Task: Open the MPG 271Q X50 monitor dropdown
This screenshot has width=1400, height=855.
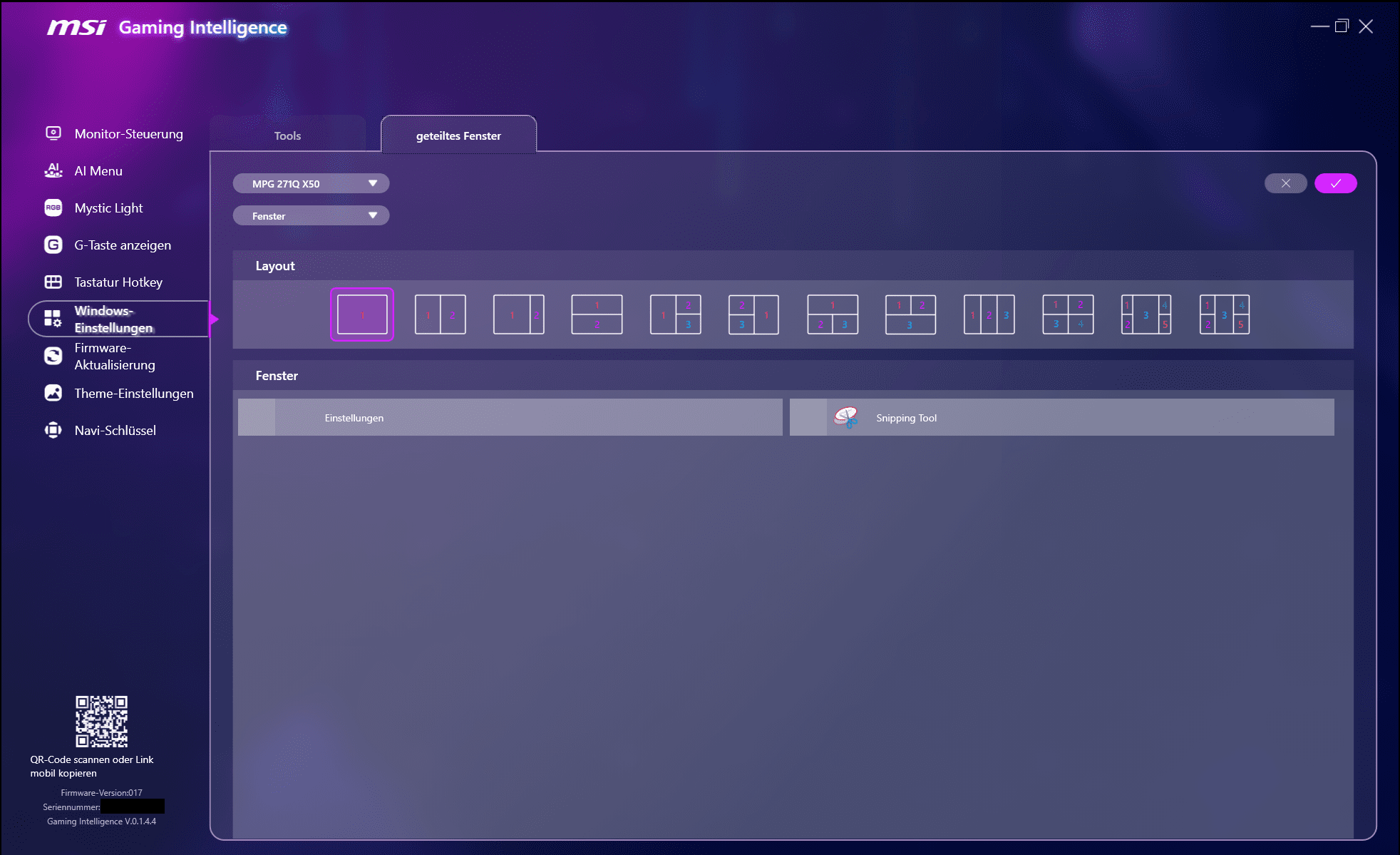Action: pos(311,183)
